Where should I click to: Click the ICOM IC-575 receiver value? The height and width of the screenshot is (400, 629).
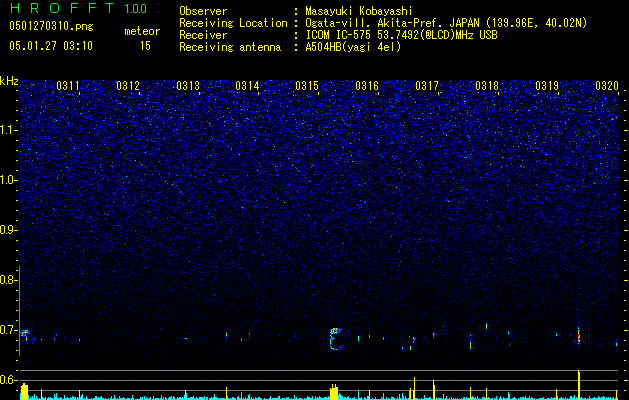(401, 35)
